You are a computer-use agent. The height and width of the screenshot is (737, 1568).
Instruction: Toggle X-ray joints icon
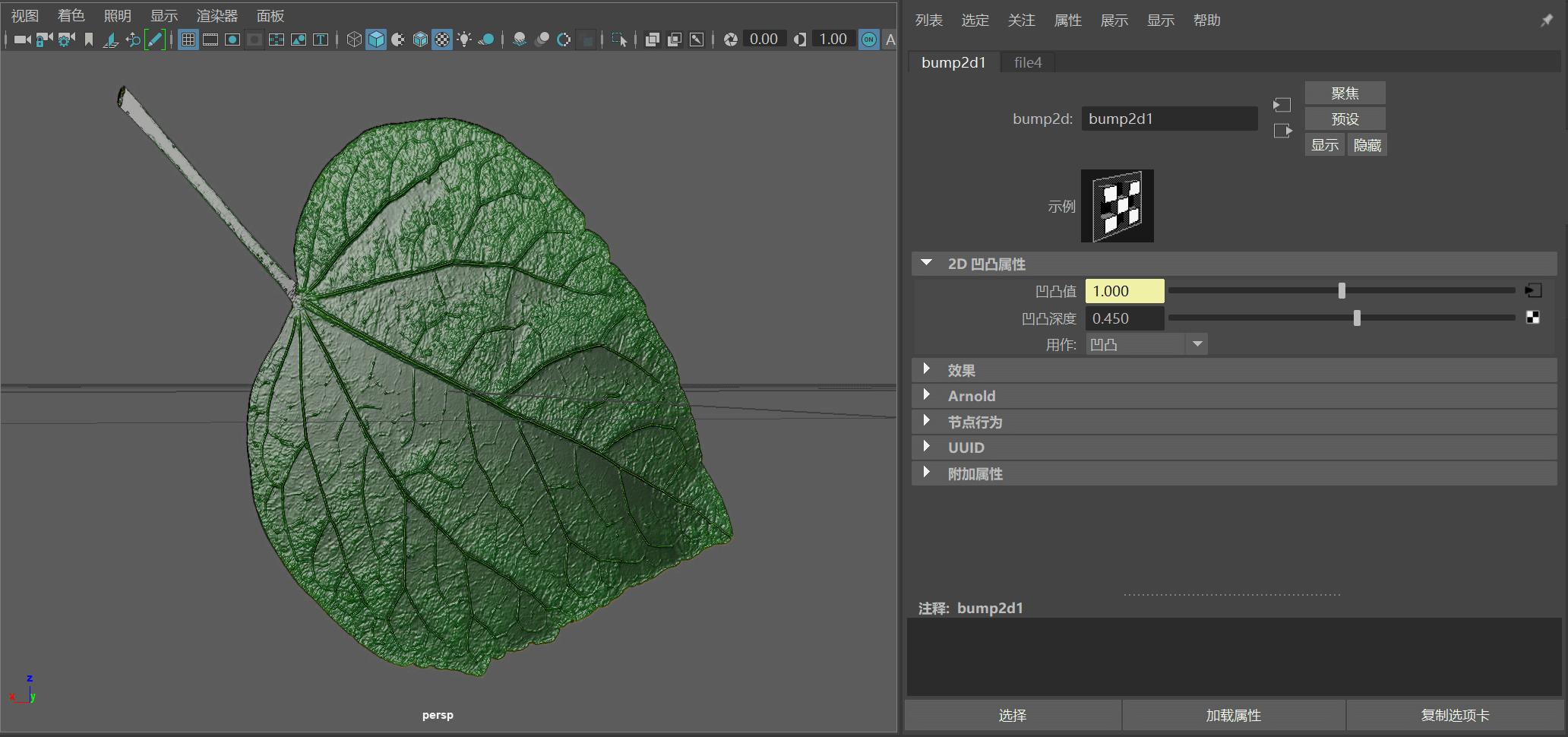click(697, 40)
